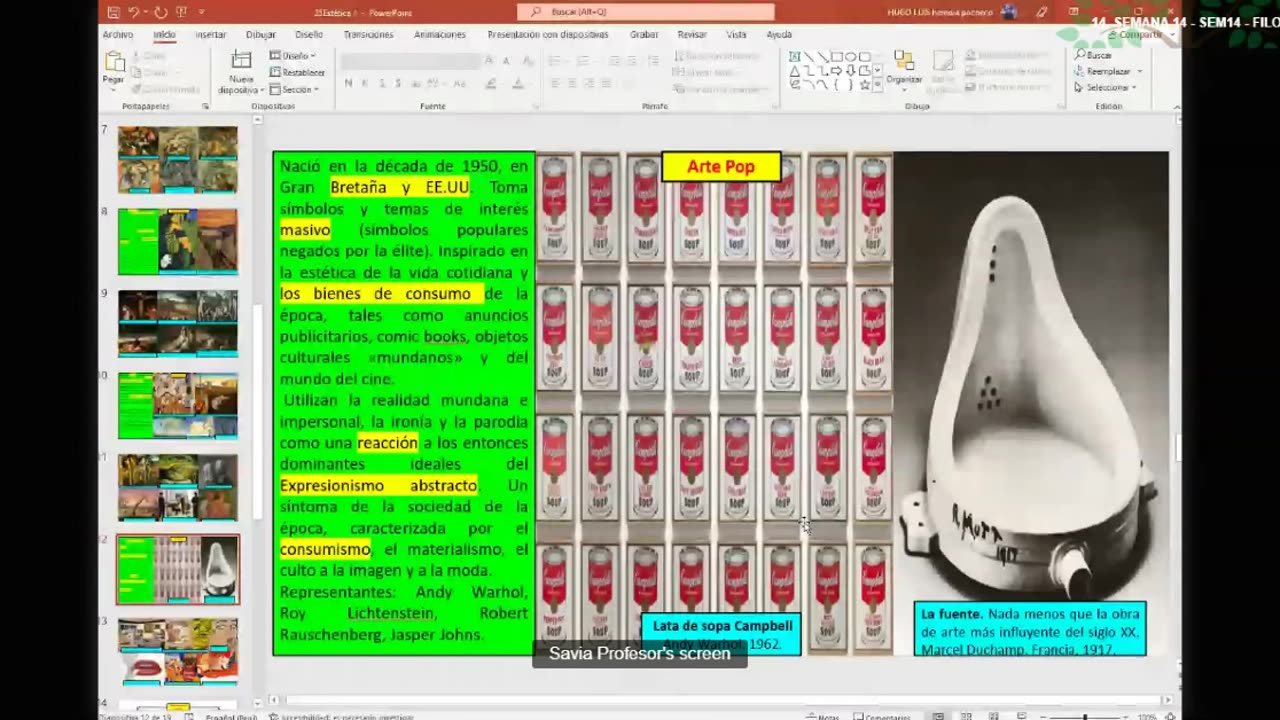Select the triangle shape in gallery
The width and height of the screenshot is (1280, 720).
point(795,71)
